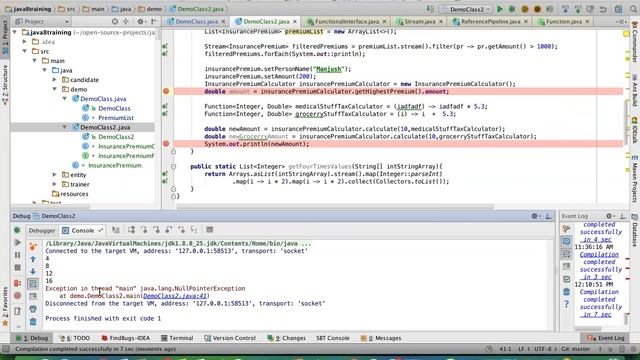The width and height of the screenshot is (640, 360).
Task: Resume program in Debug panel
Action: coord(17,243)
